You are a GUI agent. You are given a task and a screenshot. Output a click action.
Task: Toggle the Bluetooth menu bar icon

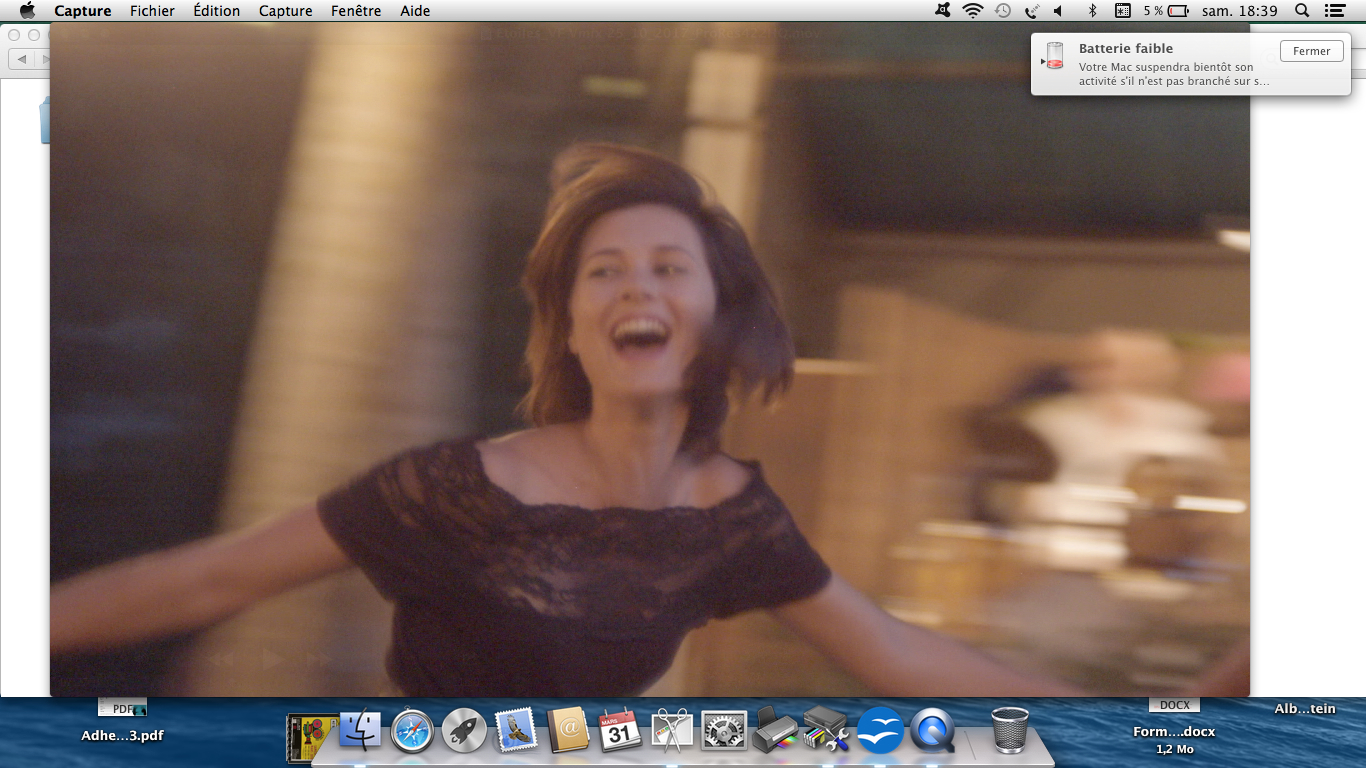pos(1092,11)
